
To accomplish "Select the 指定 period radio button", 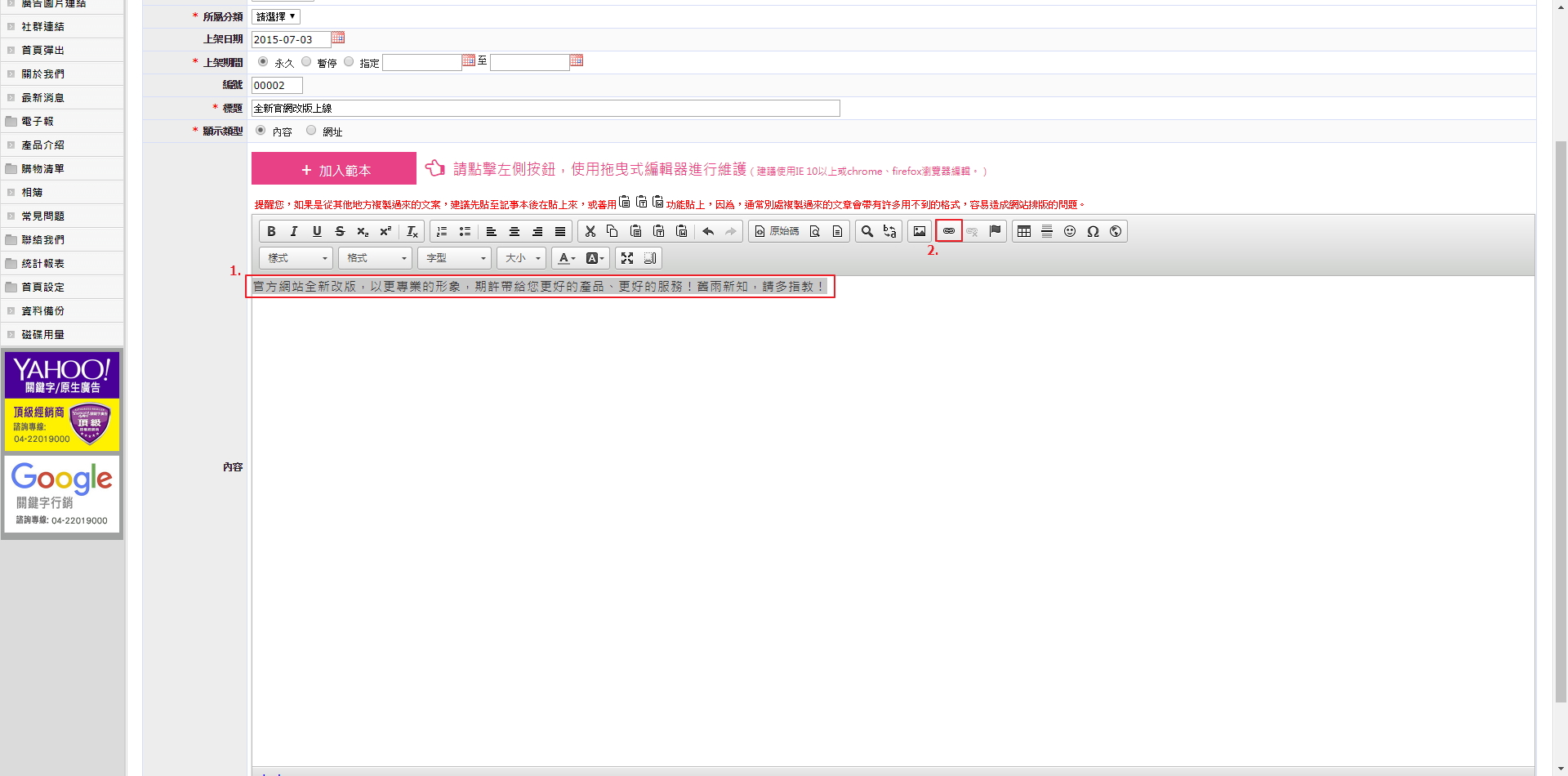I will (349, 62).
